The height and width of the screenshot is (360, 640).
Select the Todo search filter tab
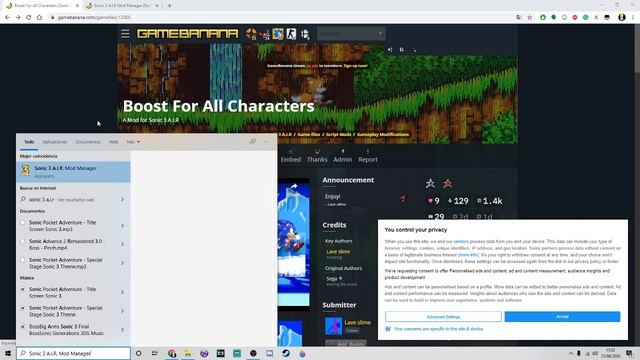tap(29, 142)
